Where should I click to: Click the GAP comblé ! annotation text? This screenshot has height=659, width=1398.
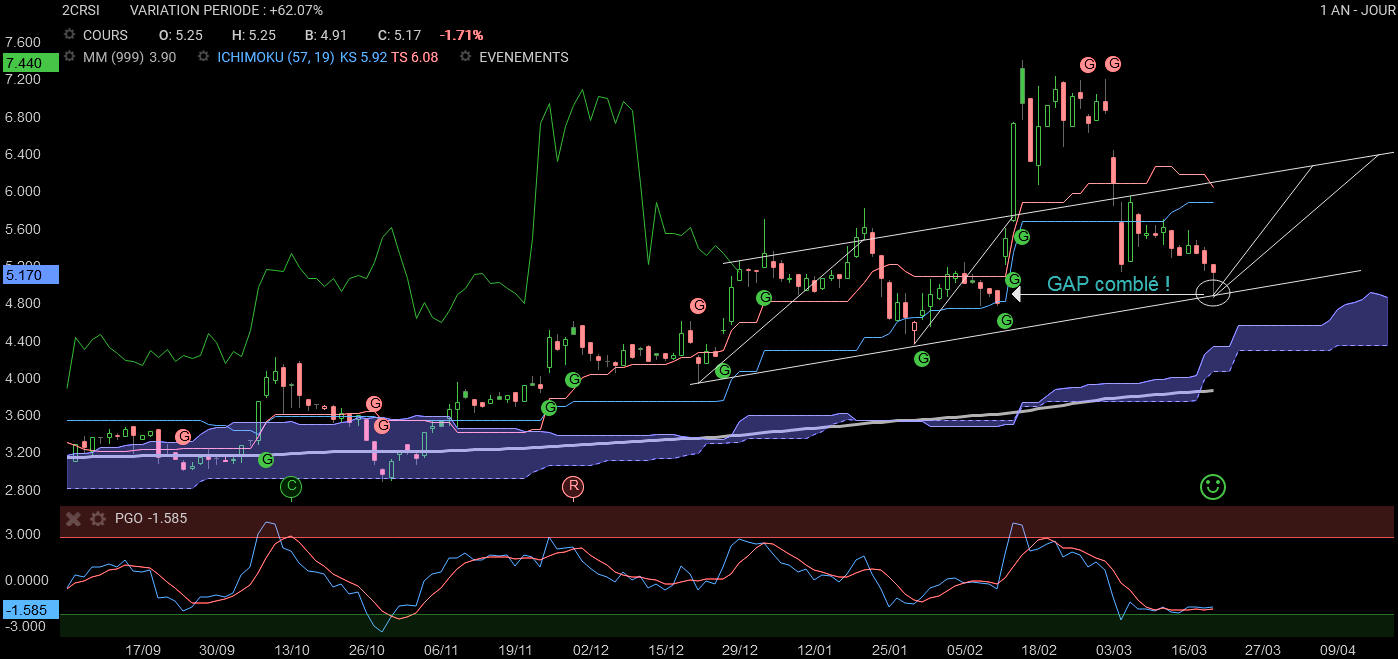(x=1108, y=283)
